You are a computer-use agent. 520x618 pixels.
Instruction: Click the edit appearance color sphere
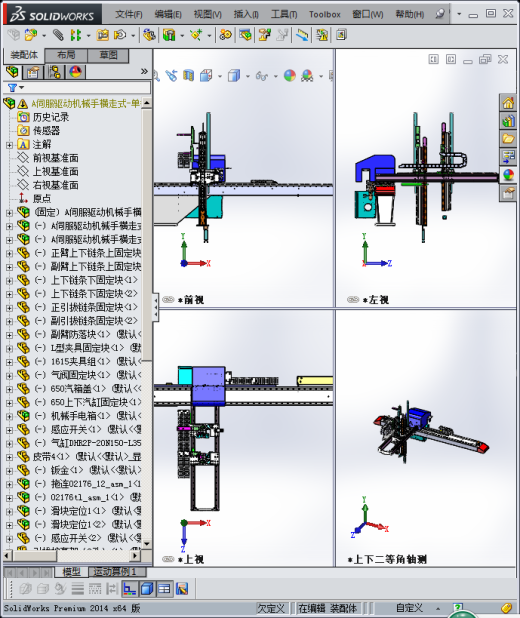(x=290, y=75)
